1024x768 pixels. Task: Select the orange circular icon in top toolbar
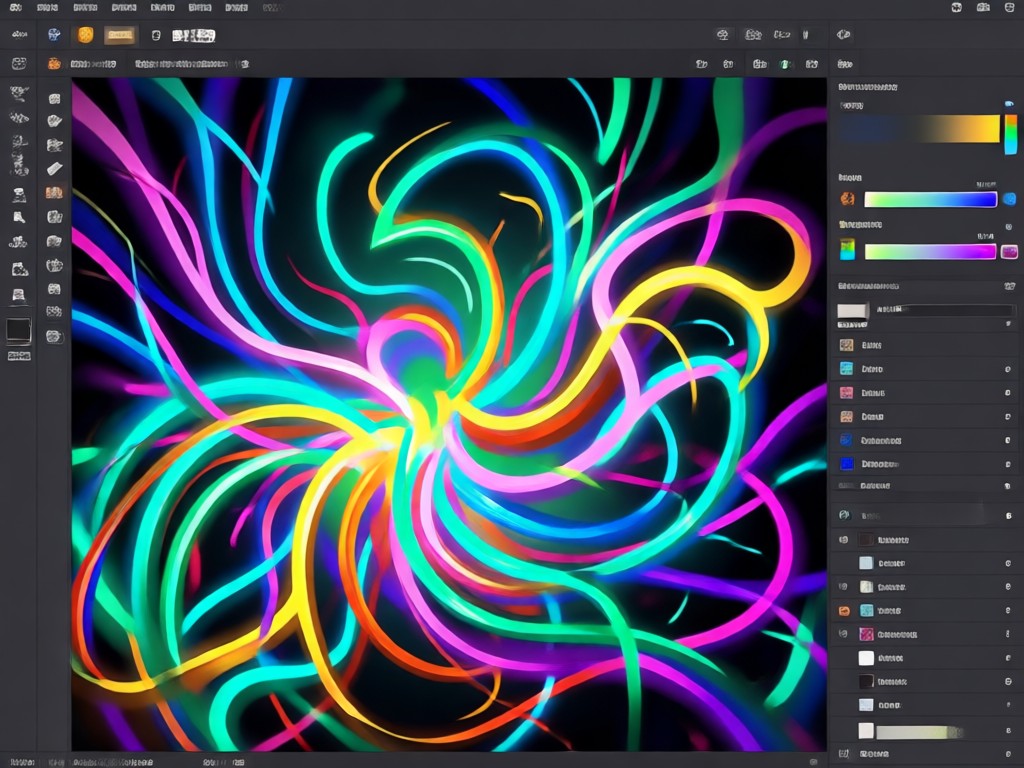86,35
